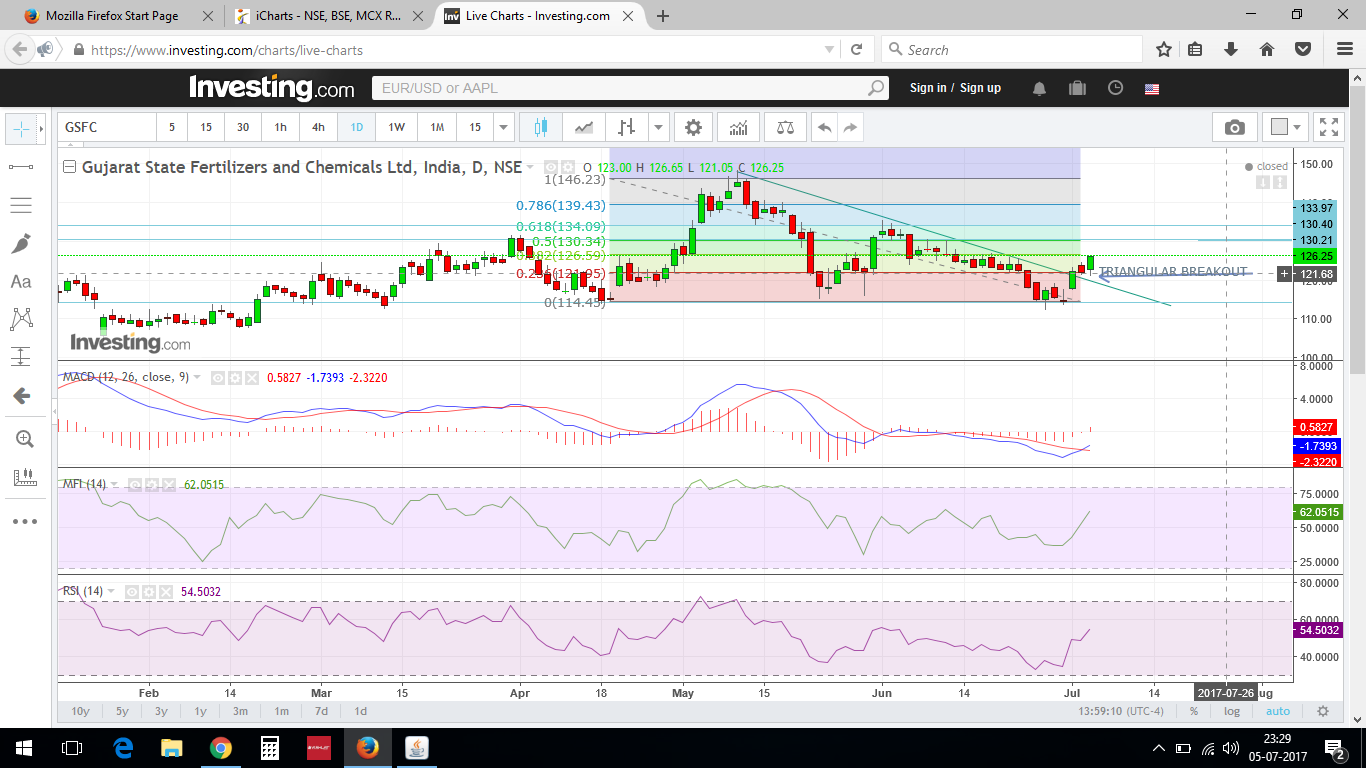Switch to the line/area chart style
1366x768 pixels.
[x=584, y=127]
